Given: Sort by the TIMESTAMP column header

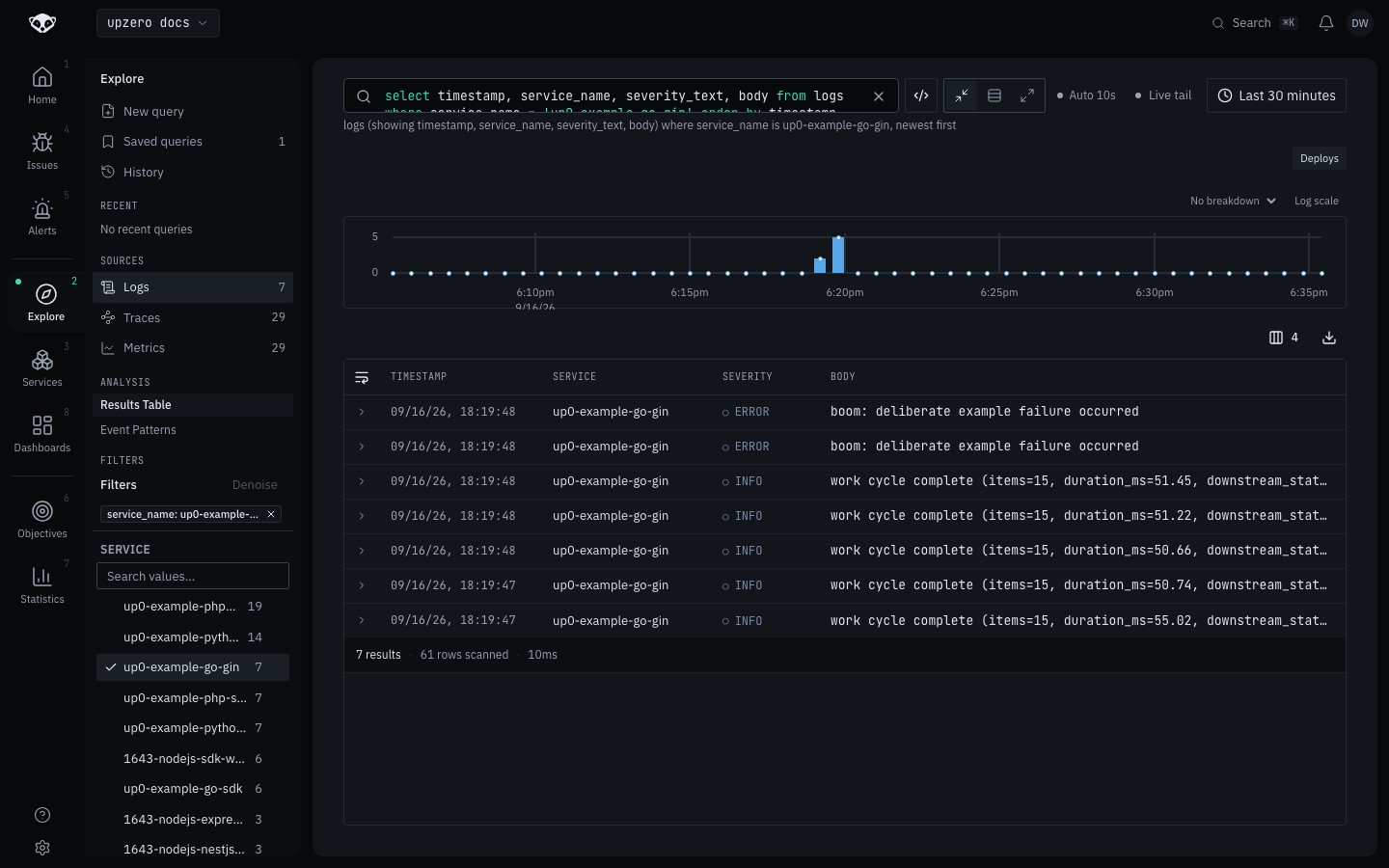Looking at the screenshot, I should tap(419, 377).
